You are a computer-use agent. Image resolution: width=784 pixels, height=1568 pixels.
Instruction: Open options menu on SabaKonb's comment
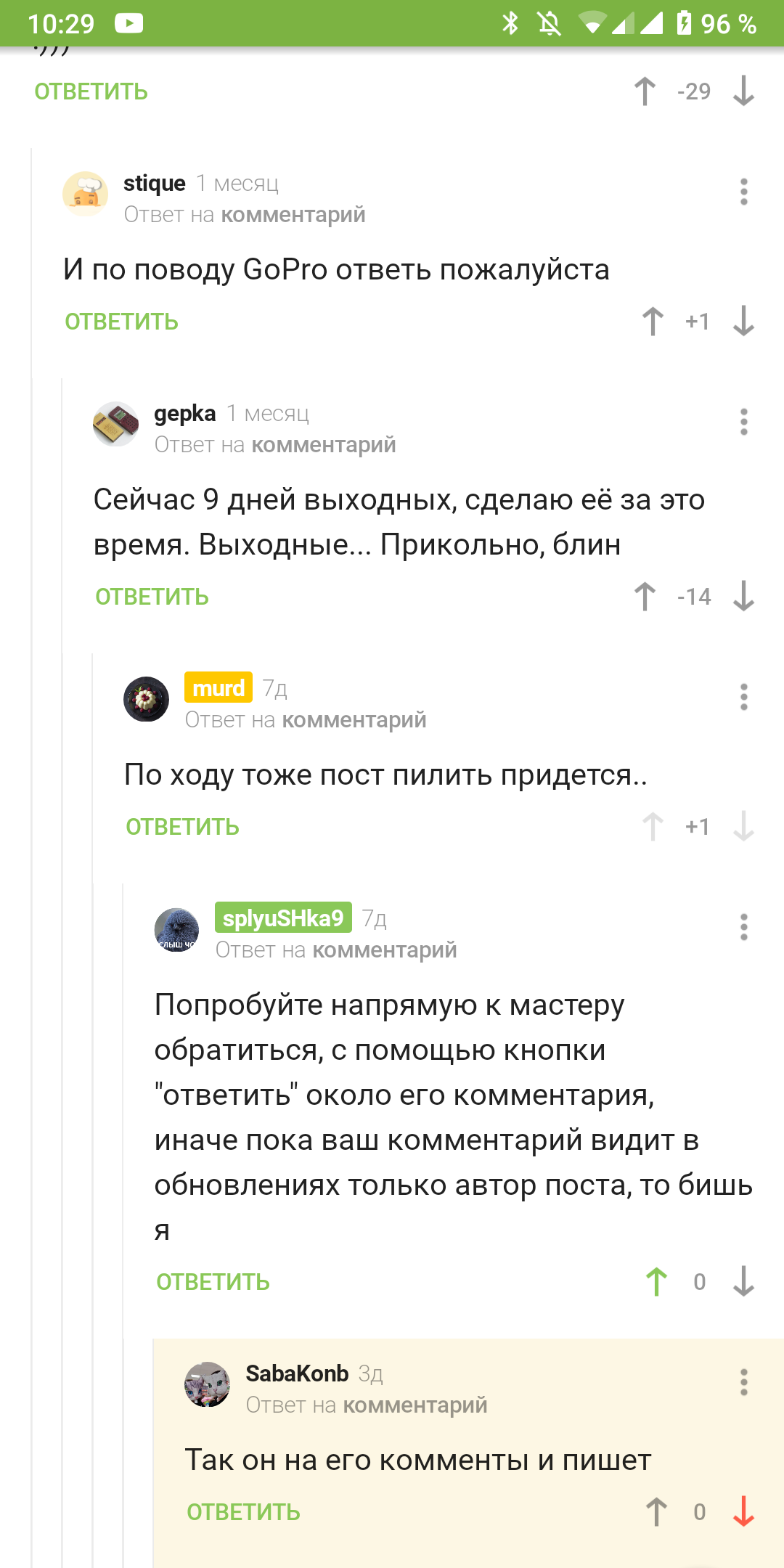743,1382
